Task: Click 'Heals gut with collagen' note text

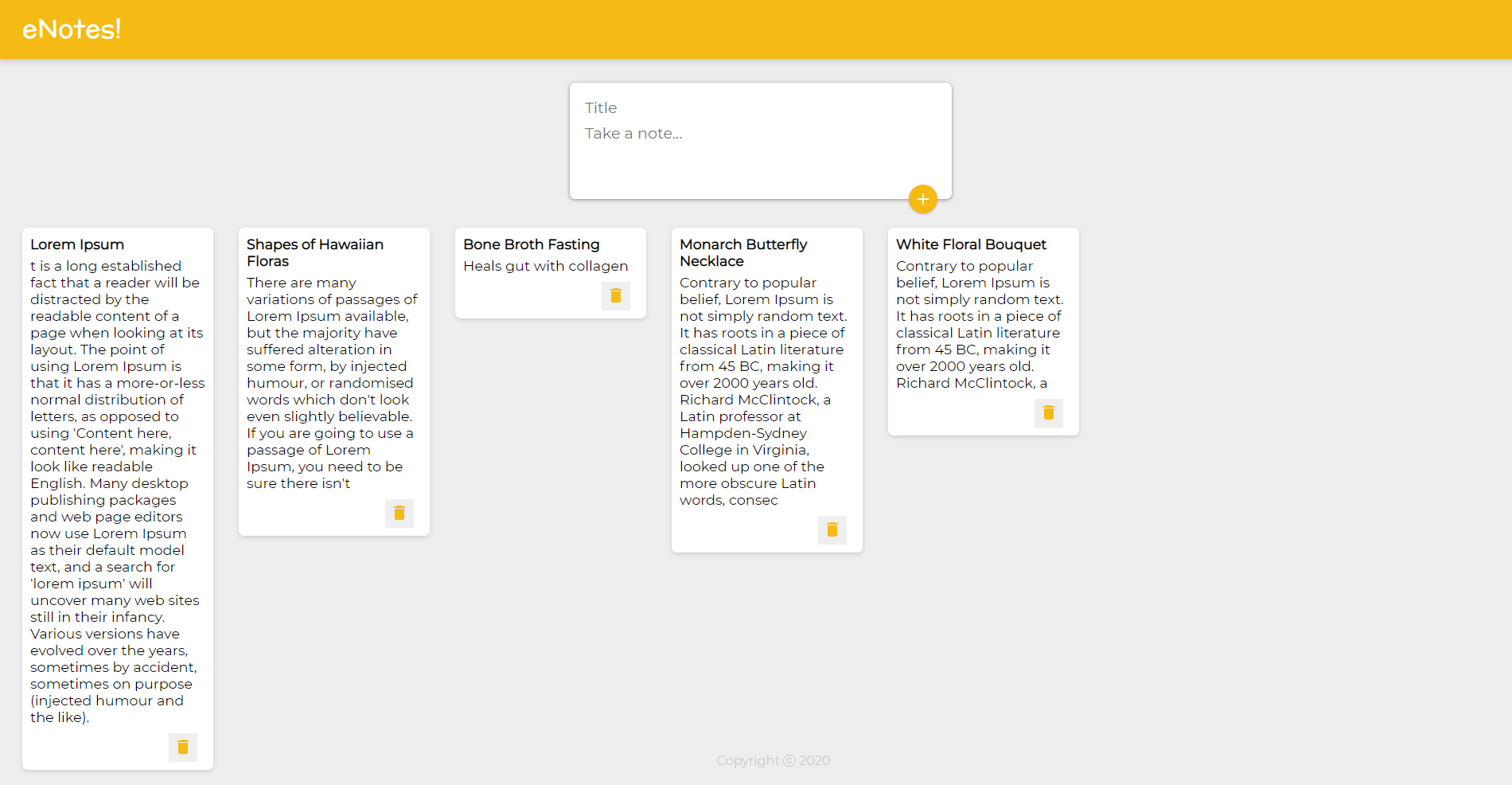Action: coord(546,266)
